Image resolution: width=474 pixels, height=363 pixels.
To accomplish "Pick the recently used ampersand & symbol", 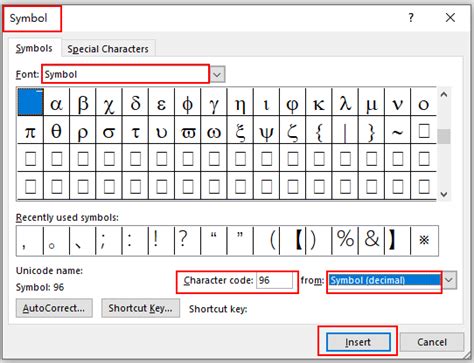I will (x=371, y=241).
